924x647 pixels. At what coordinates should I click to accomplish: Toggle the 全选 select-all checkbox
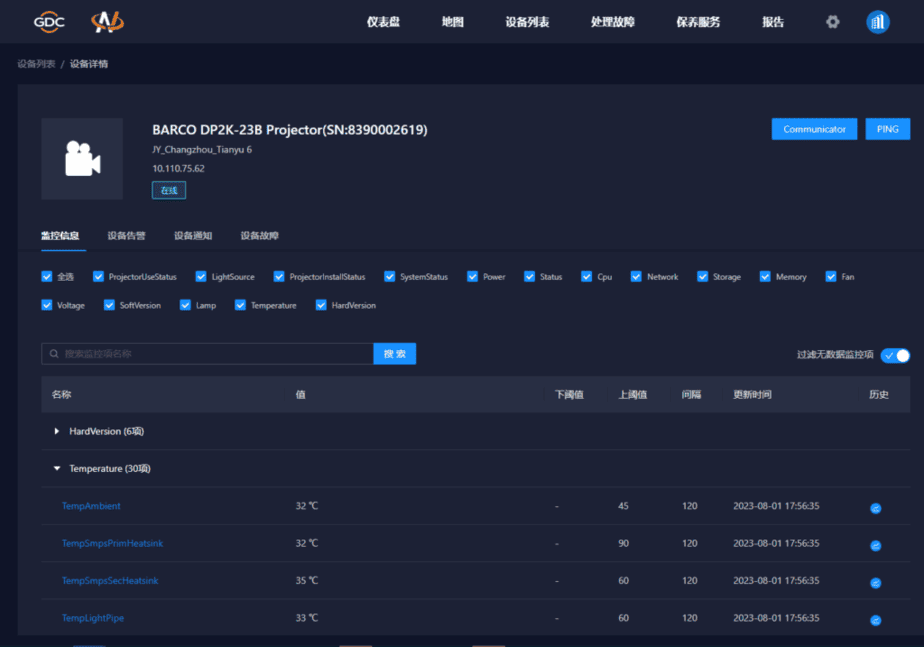click(x=47, y=276)
